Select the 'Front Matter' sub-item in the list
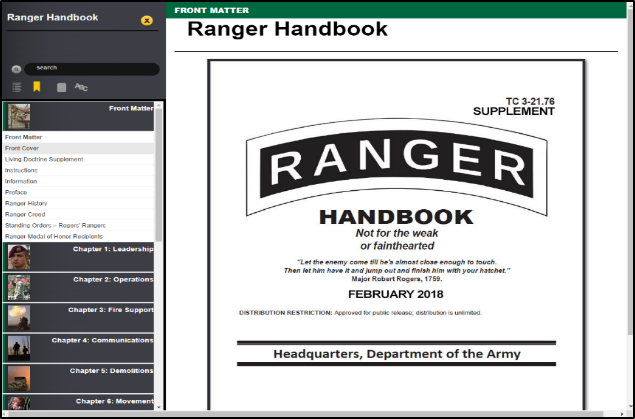This screenshot has width=635, height=419. coord(79,137)
